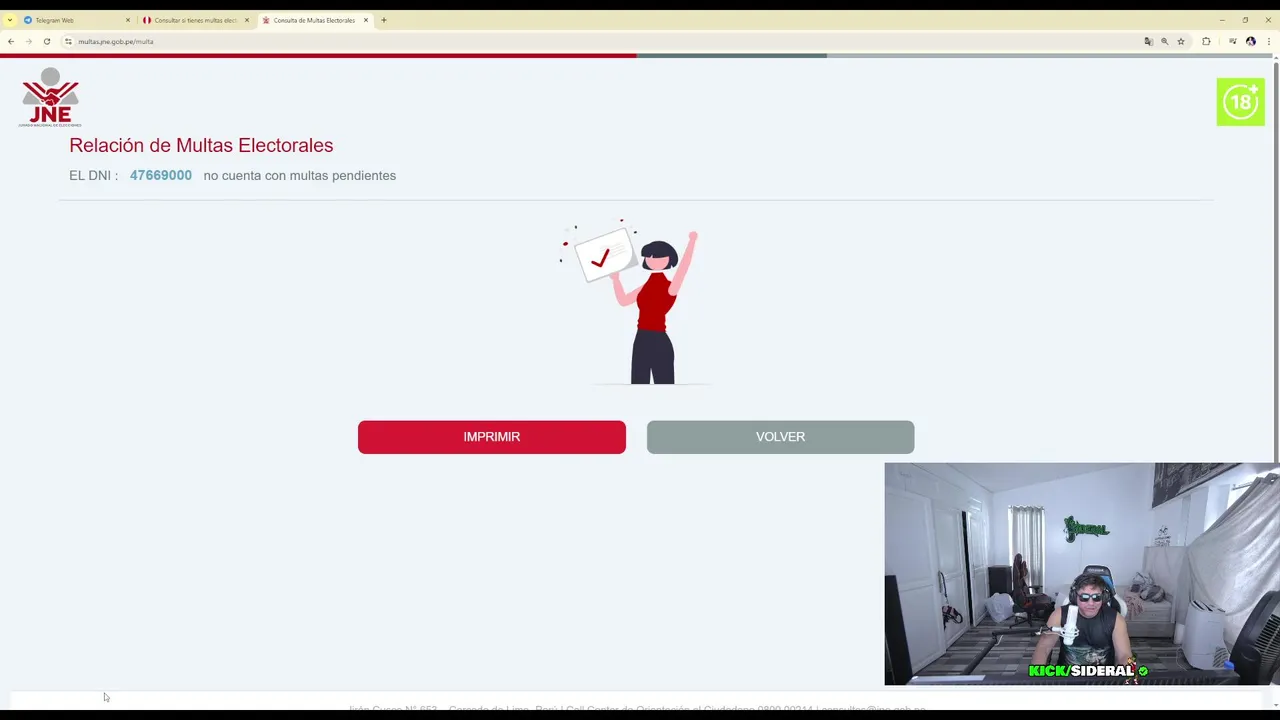This screenshot has width=1280, height=720.
Task: Close the Consulta de Multas Electorales tab
Action: (x=365, y=20)
